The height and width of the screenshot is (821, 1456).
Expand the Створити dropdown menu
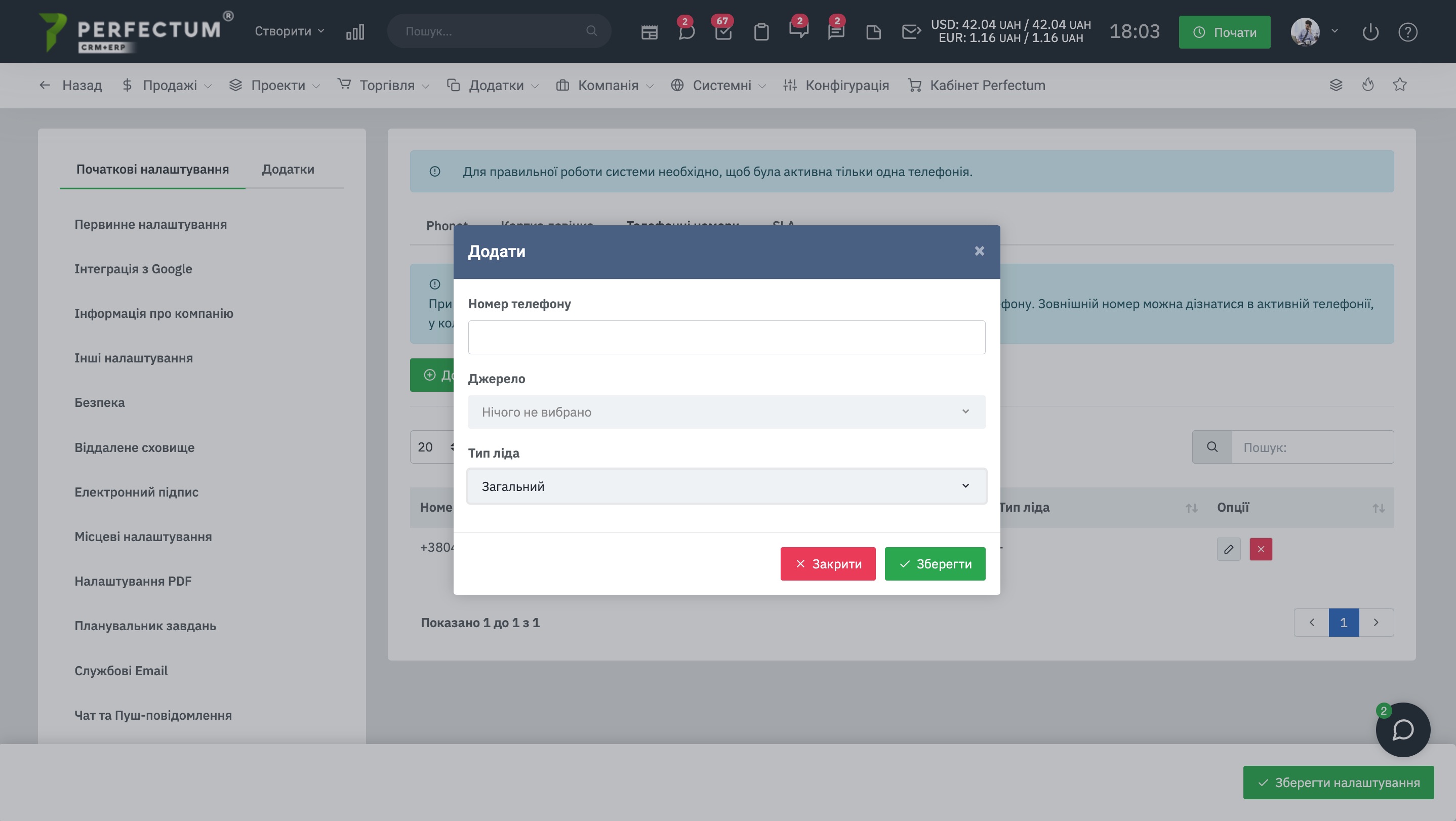pyautogui.click(x=290, y=31)
